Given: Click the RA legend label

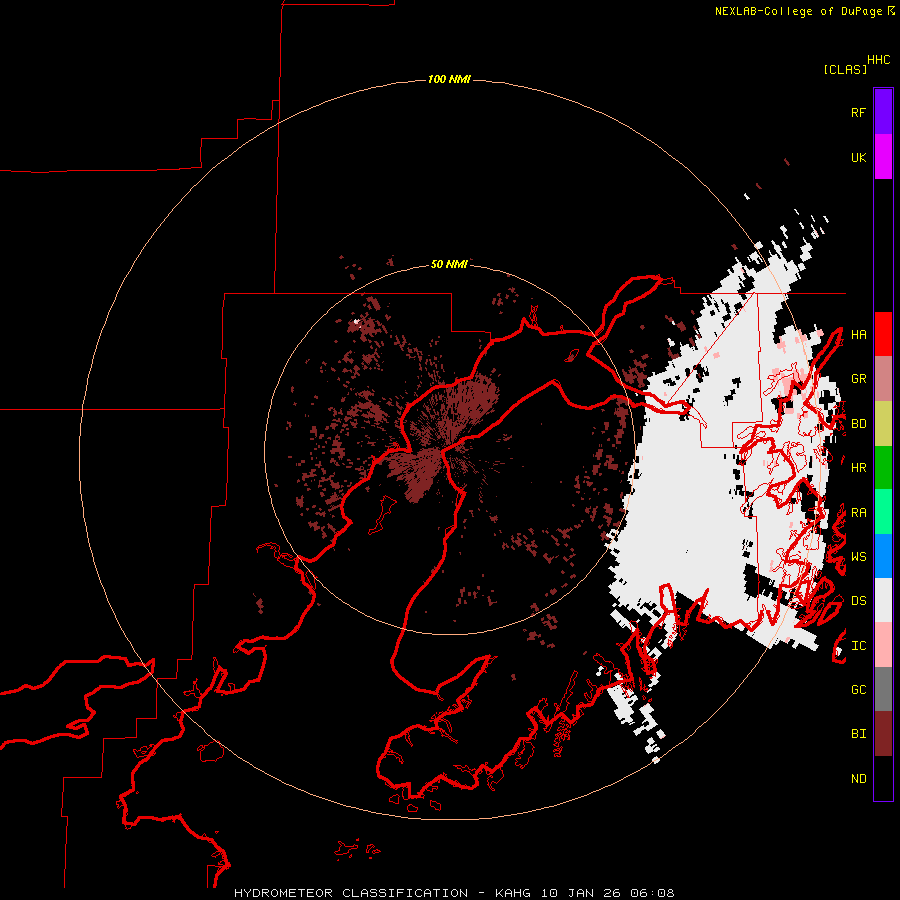Looking at the screenshot, I should (x=858, y=513).
